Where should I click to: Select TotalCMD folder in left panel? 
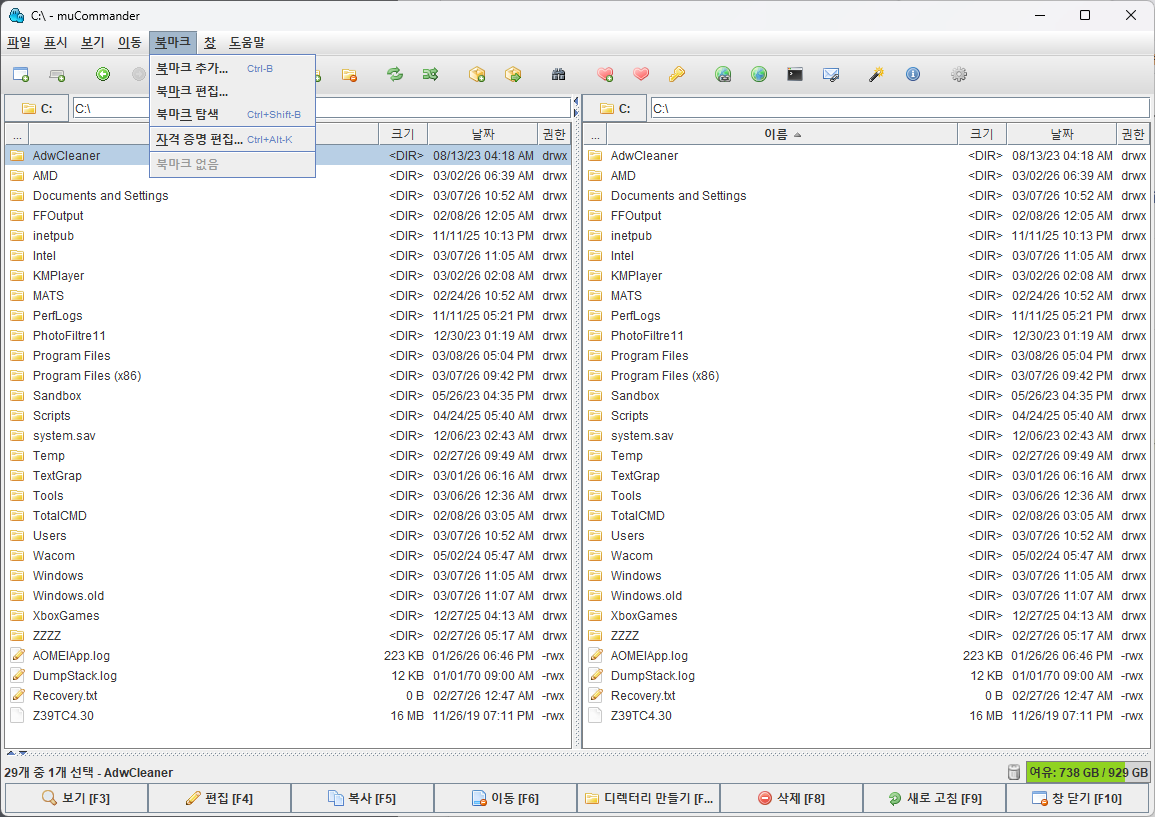(x=288, y=516)
